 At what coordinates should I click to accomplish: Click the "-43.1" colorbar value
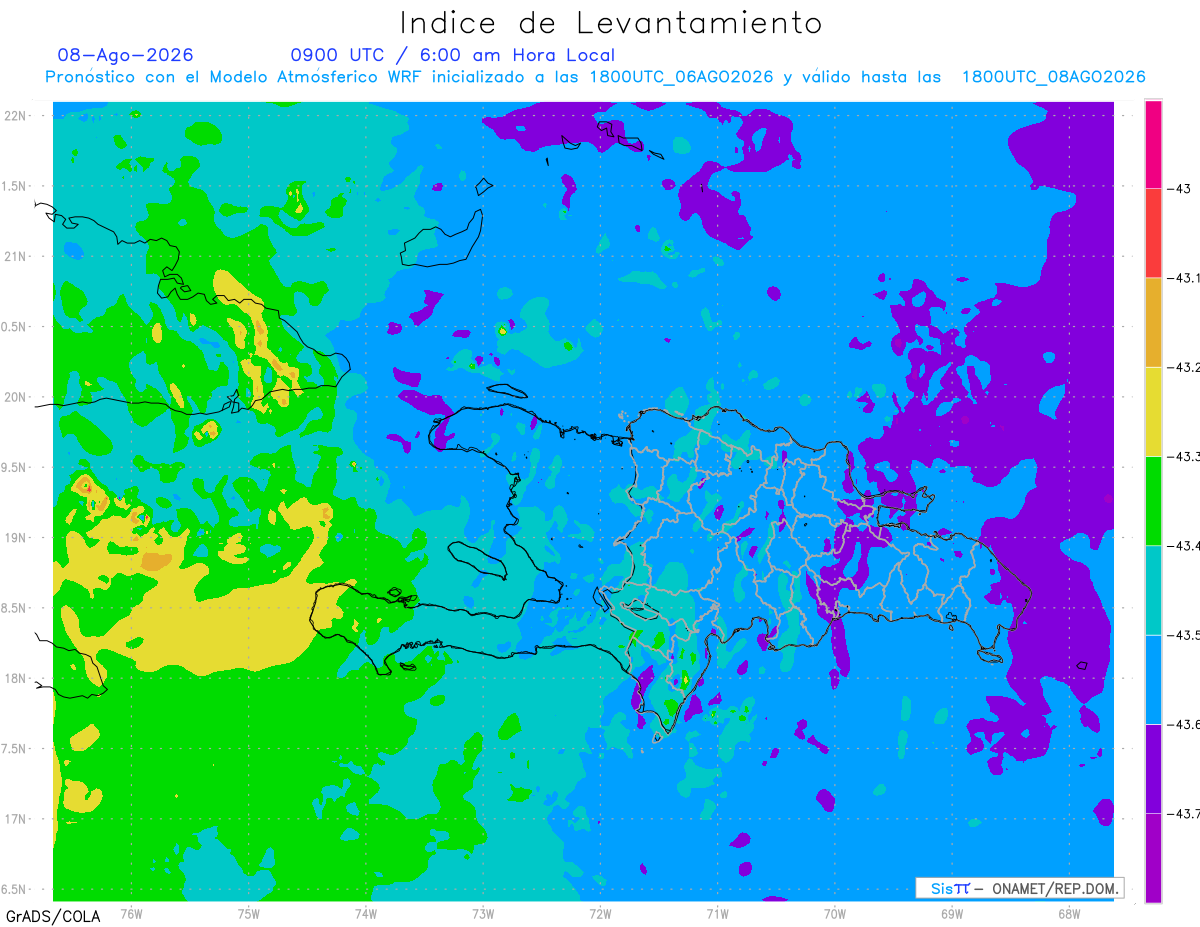click(x=1183, y=278)
